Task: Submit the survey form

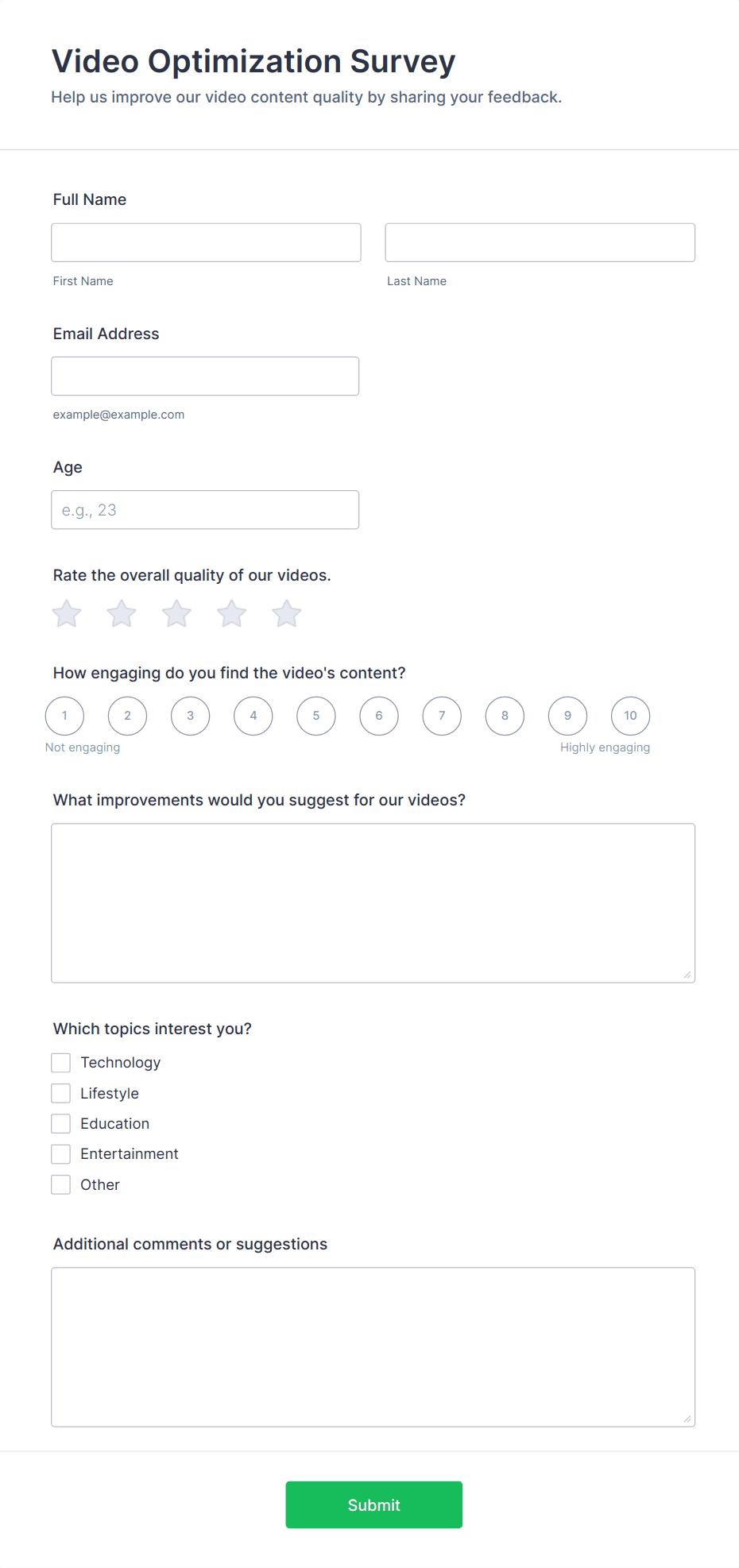Action: click(x=373, y=1504)
